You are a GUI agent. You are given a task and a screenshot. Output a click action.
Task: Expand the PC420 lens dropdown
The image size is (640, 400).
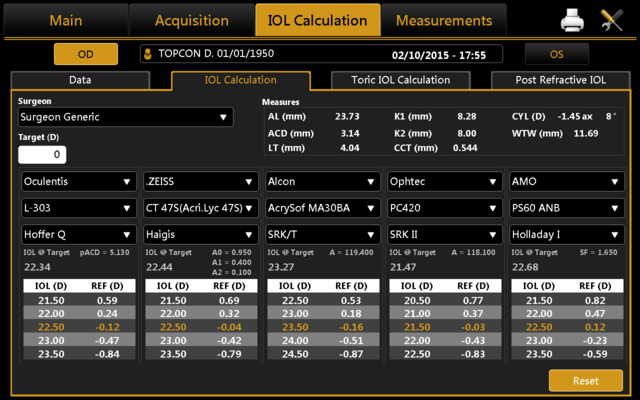click(x=445, y=208)
